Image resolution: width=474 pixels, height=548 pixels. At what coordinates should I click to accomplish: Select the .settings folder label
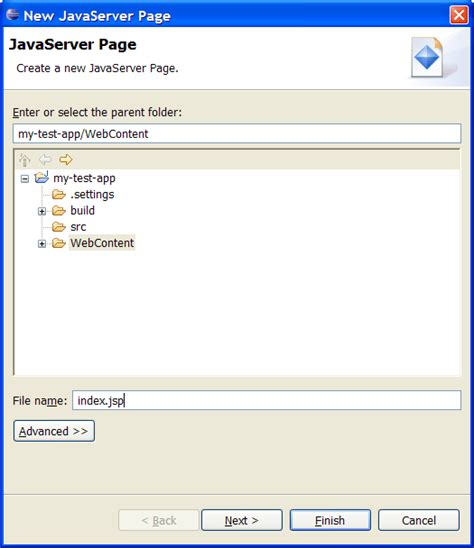[x=92, y=195]
